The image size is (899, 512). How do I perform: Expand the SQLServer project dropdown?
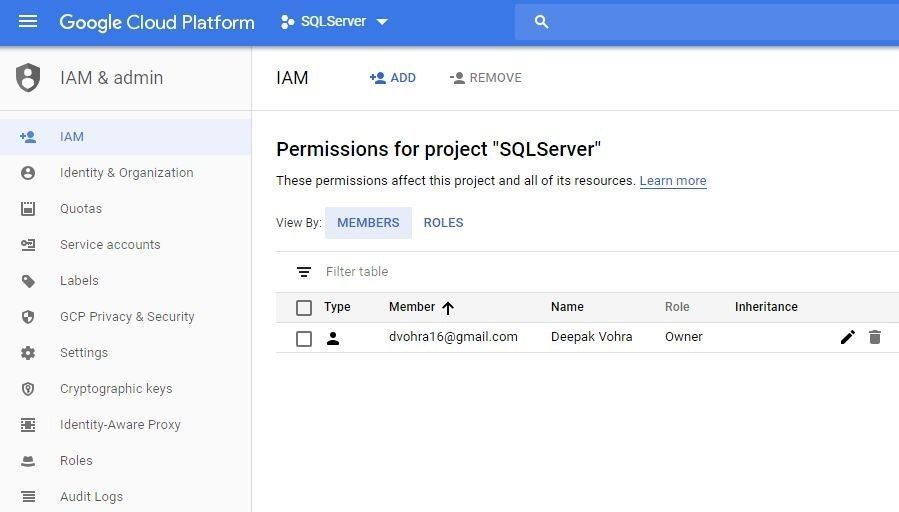coord(382,22)
